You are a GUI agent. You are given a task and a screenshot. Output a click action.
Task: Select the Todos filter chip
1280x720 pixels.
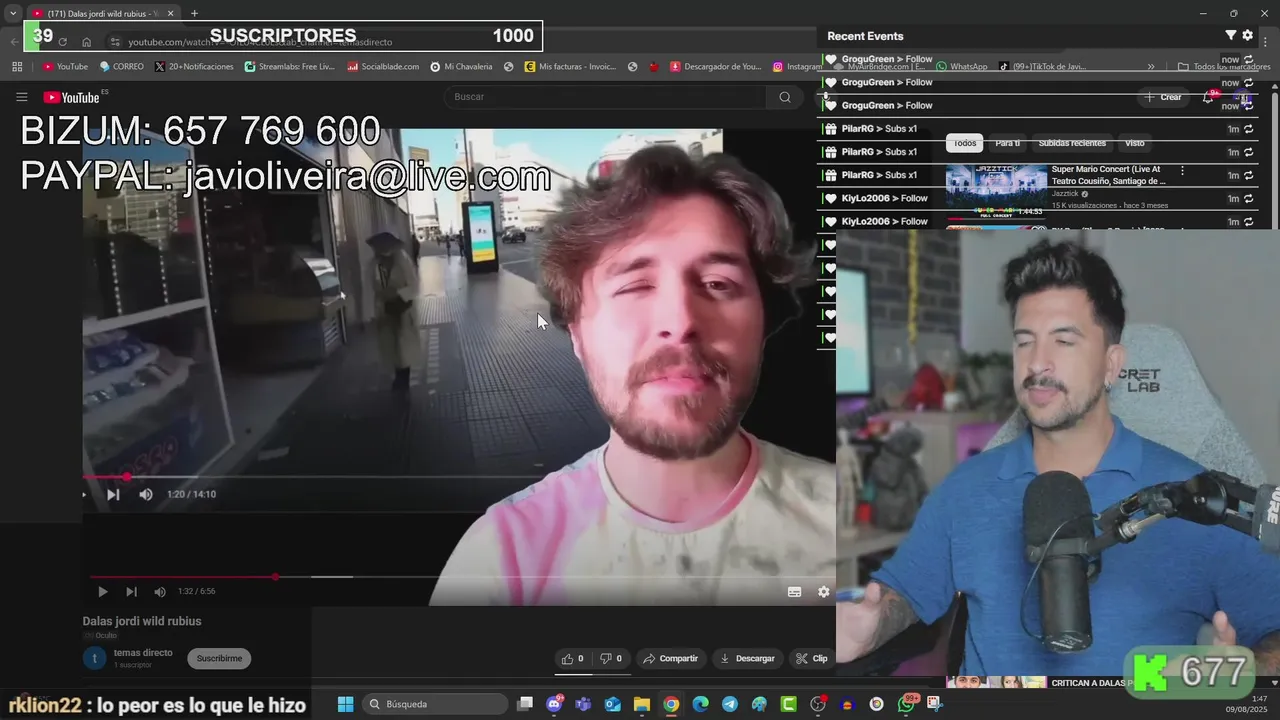pyautogui.click(x=965, y=143)
